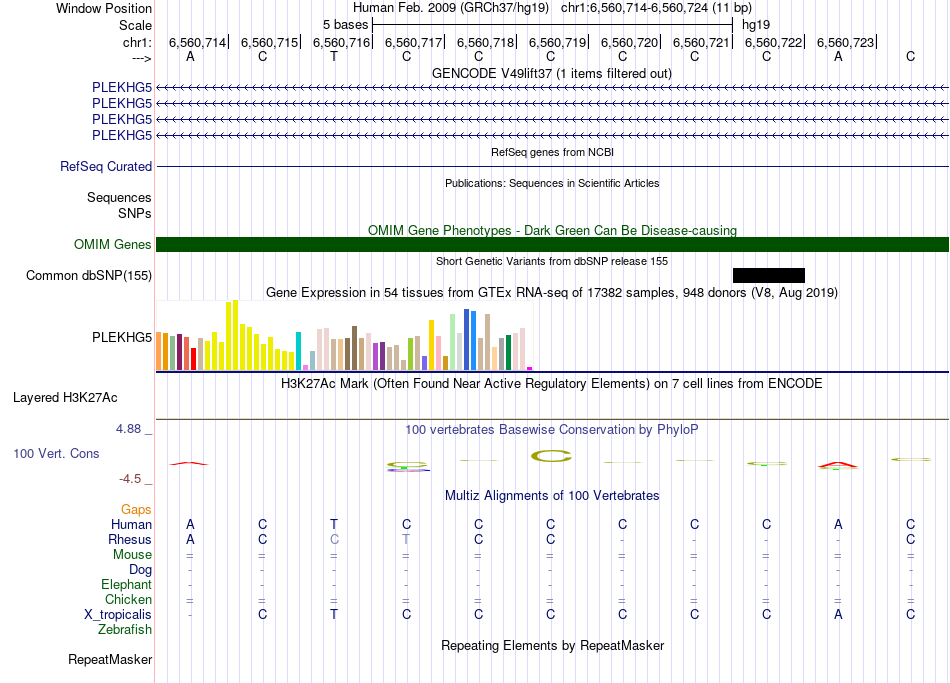Click the '5 bases' scale label
The height and width of the screenshot is (683, 950).
coord(345,25)
